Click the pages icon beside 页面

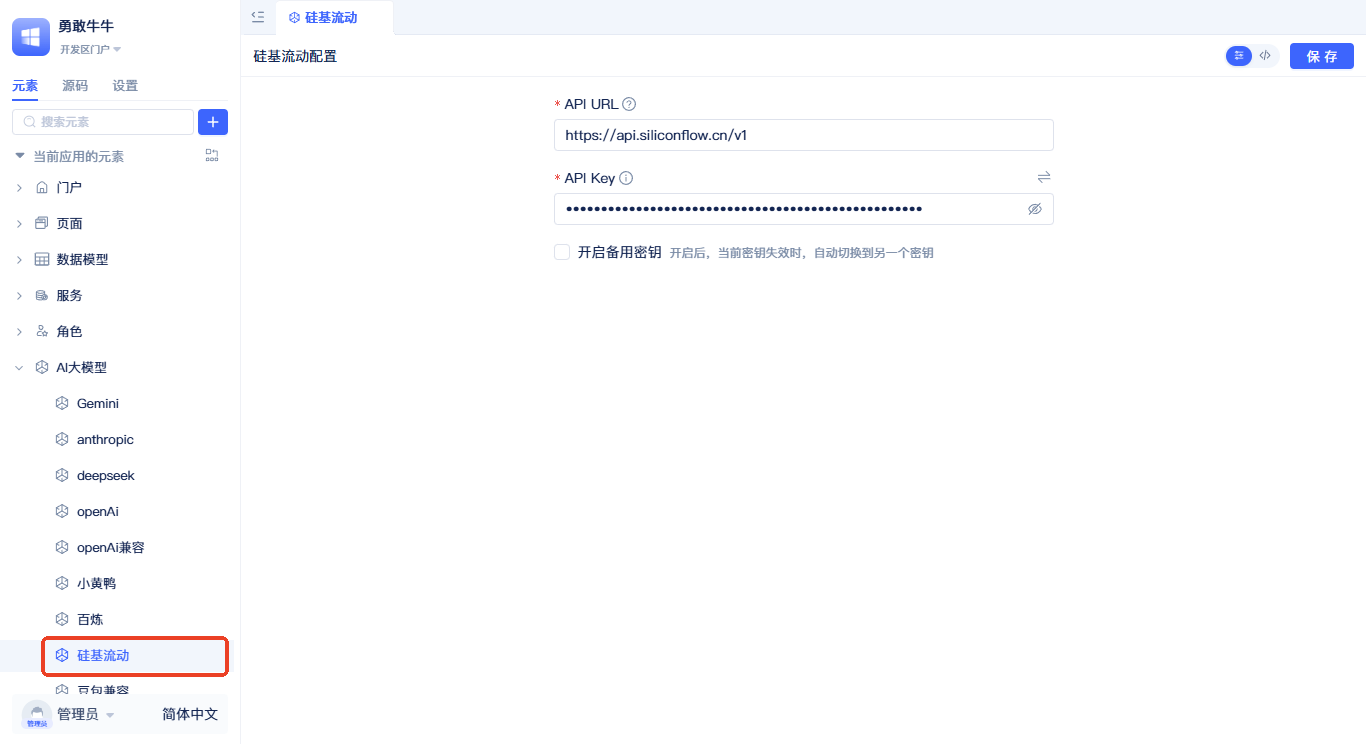(x=42, y=223)
